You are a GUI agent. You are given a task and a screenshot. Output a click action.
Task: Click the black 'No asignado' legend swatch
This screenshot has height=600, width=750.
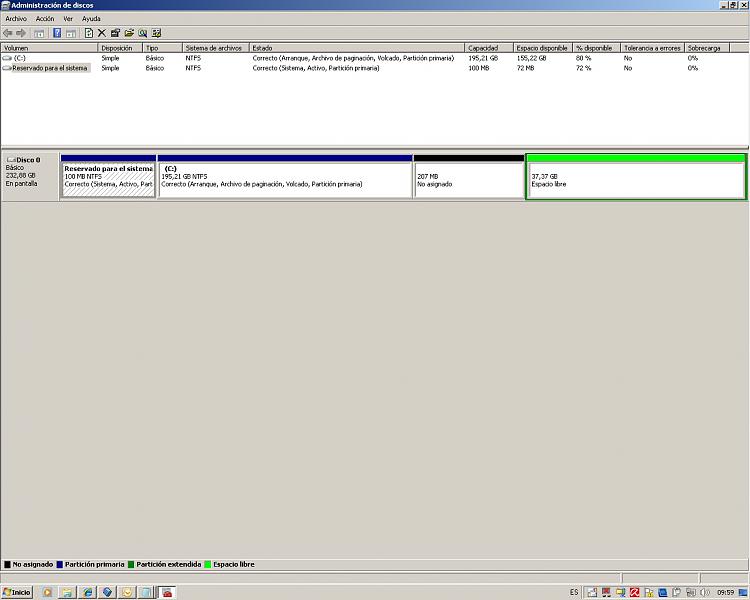point(7,564)
